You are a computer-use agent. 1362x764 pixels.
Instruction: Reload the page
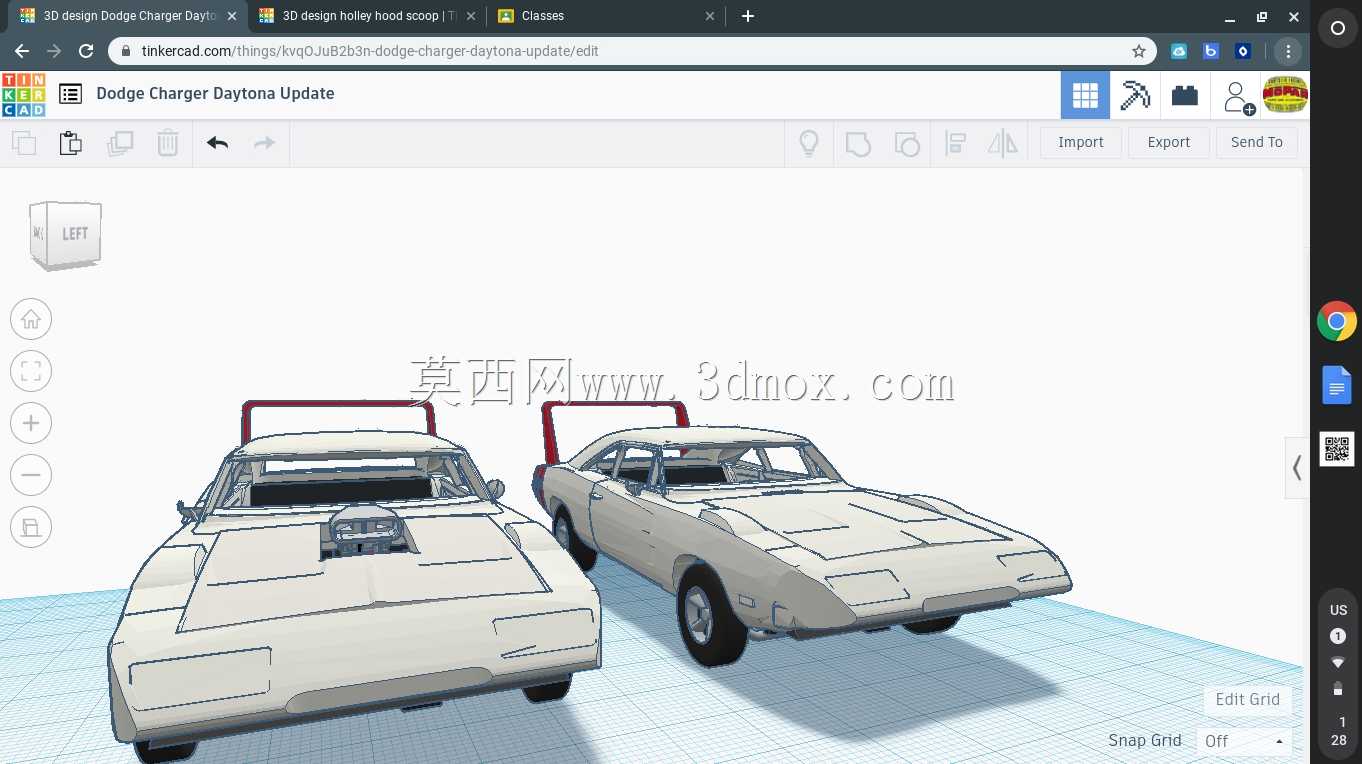[x=86, y=51]
